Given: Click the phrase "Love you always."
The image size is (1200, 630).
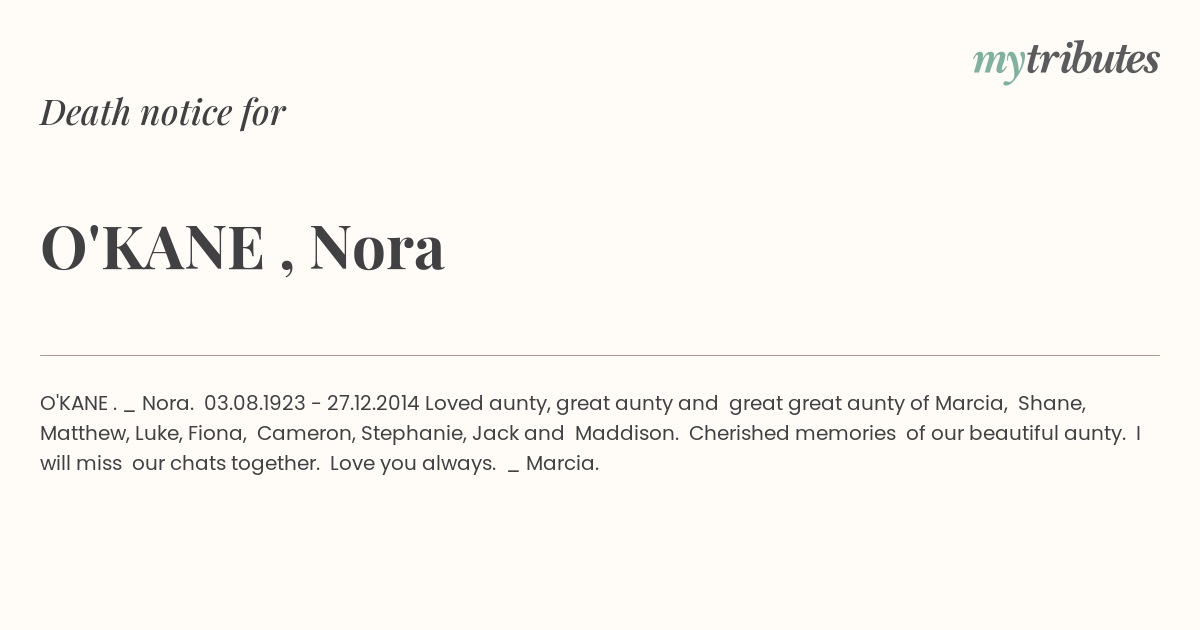Looking at the screenshot, I should (413, 463).
